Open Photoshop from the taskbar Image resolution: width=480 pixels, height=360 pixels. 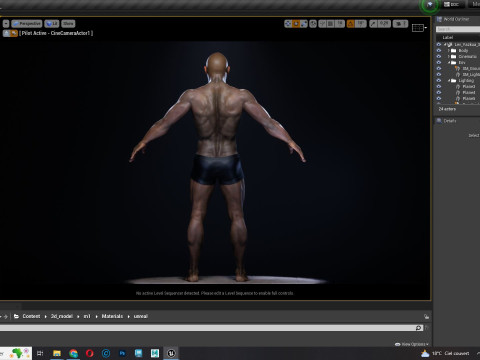click(122, 353)
